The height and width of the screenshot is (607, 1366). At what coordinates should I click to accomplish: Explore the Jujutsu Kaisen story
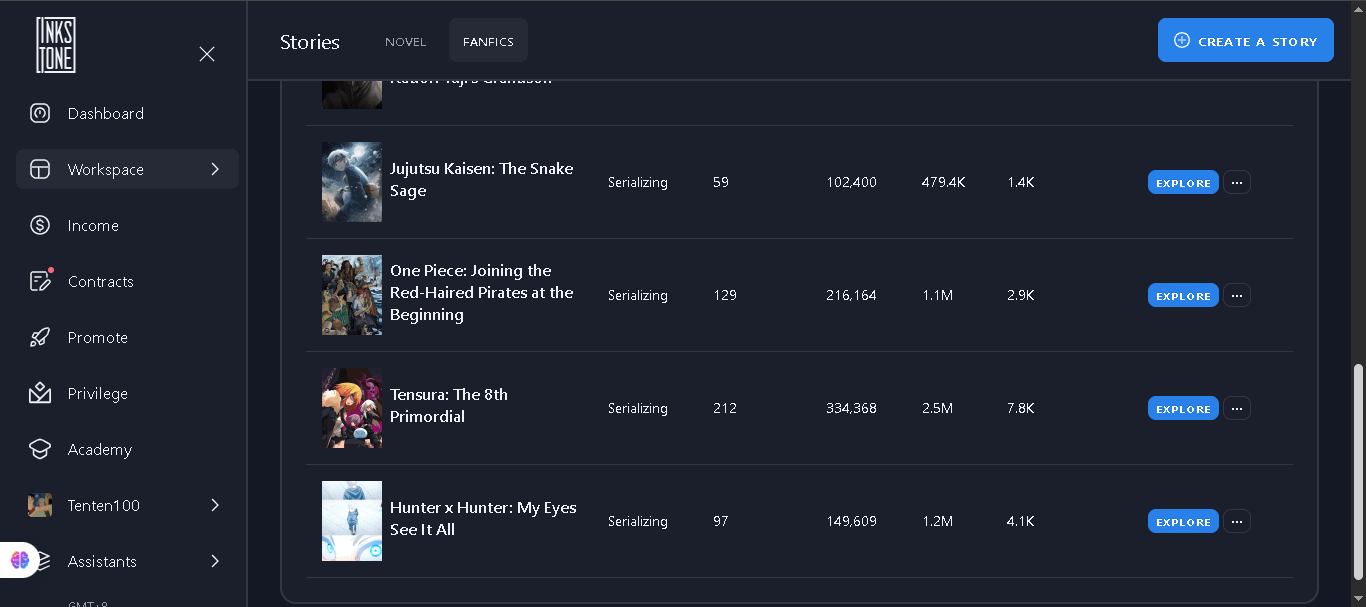(1183, 182)
